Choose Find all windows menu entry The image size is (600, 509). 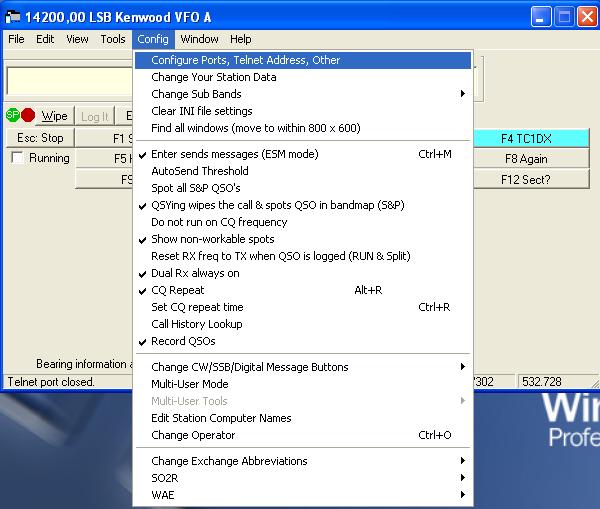(303, 128)
